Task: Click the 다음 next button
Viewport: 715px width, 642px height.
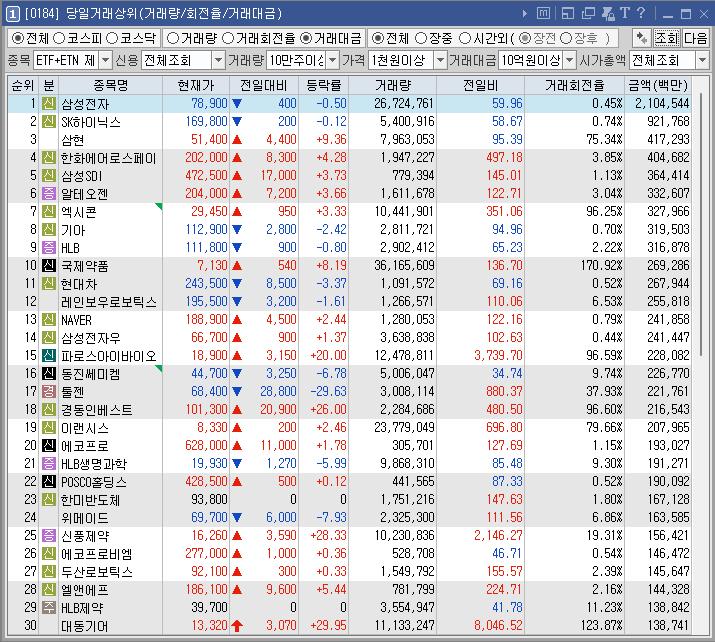Action: [x=695, y=38]
